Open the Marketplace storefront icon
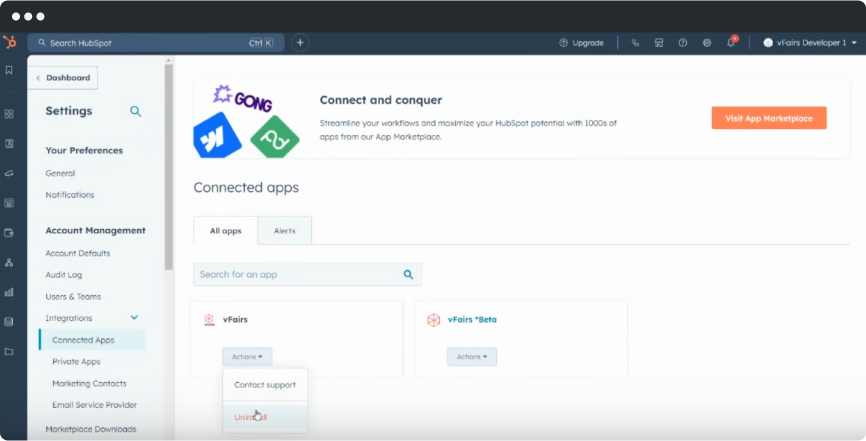Screen dimensions: 866x441 659,43
